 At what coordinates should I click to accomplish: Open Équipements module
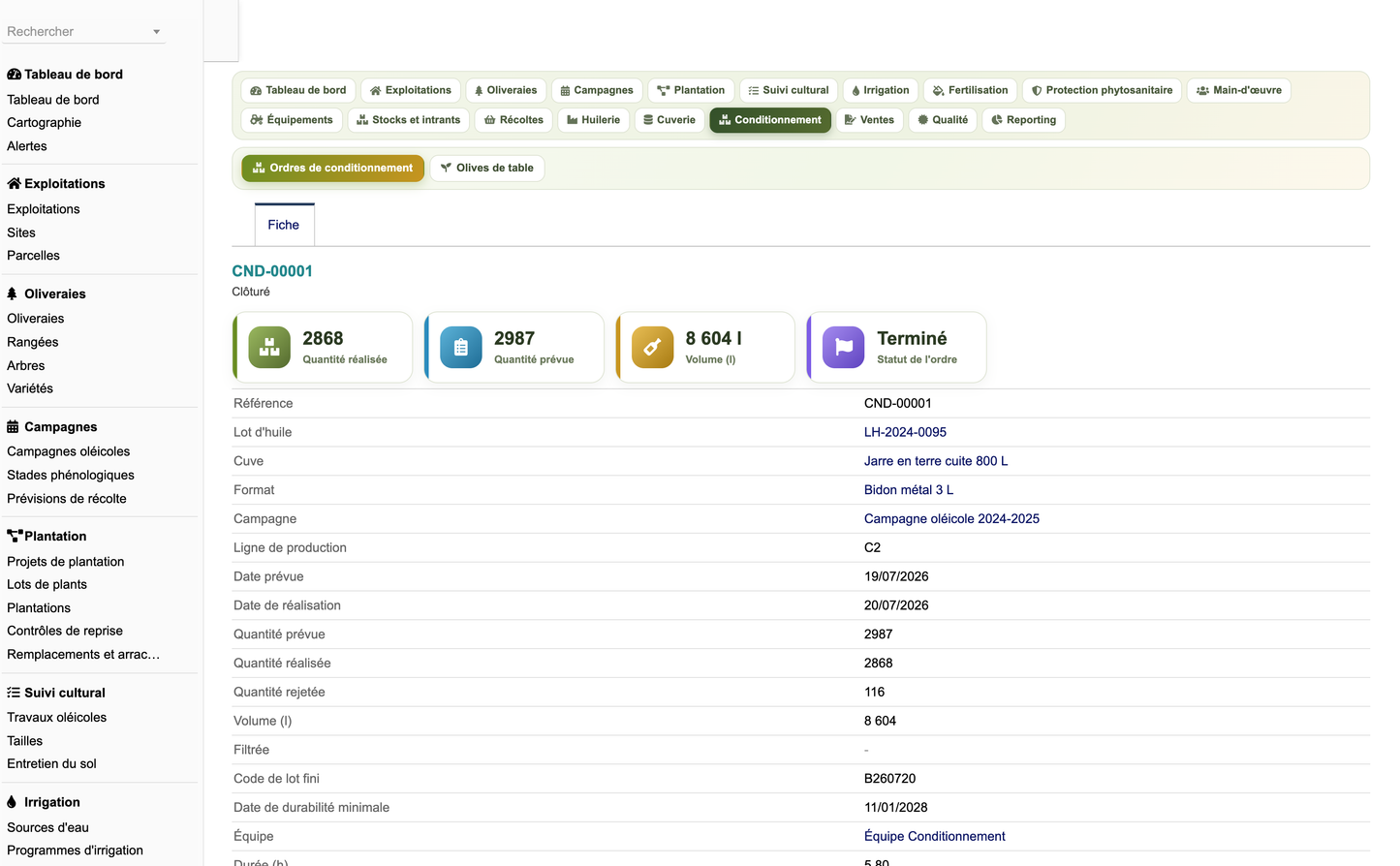[292, 120]
